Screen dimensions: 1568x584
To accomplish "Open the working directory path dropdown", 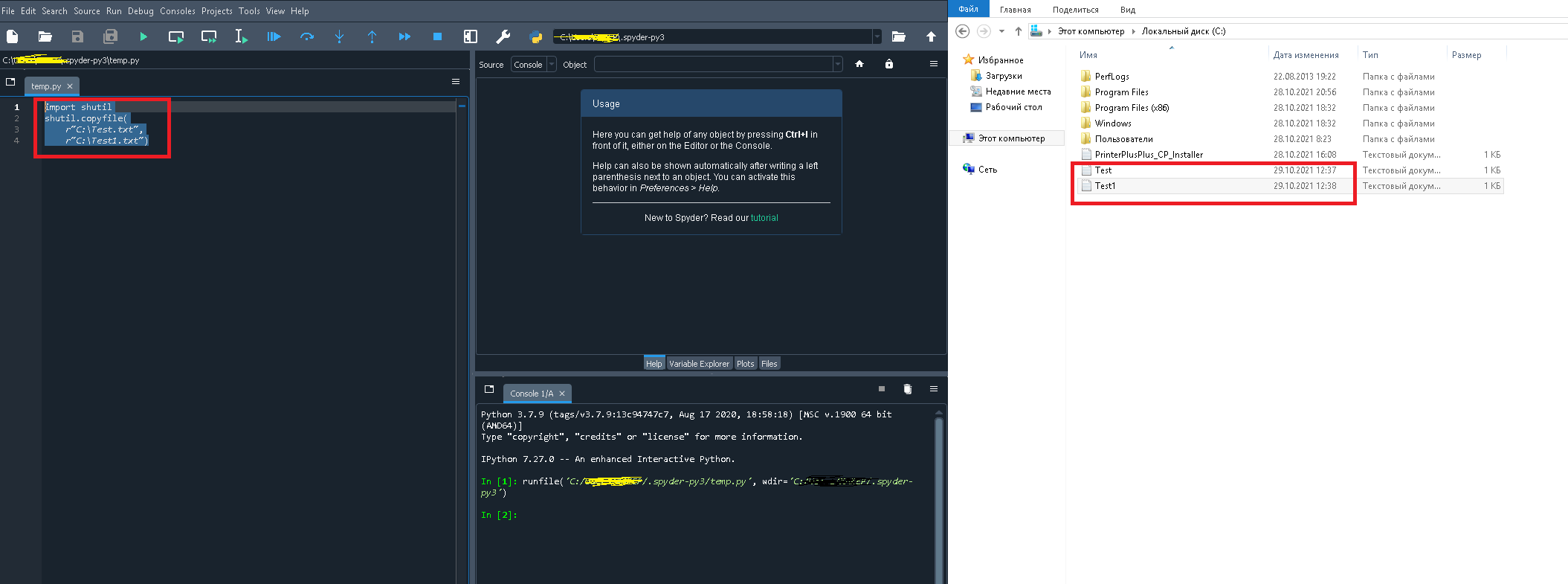I will [877, 36].
